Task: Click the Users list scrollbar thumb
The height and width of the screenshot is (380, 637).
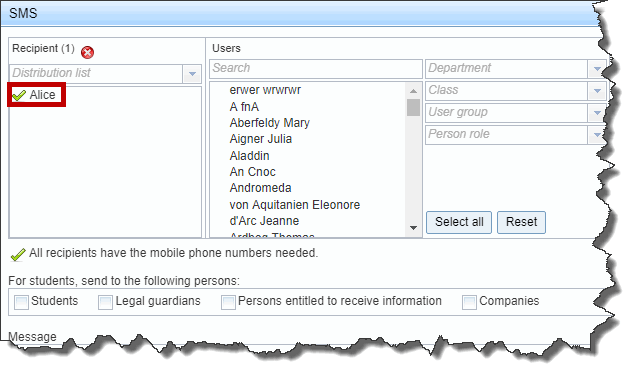Action: tap(414, 108)
